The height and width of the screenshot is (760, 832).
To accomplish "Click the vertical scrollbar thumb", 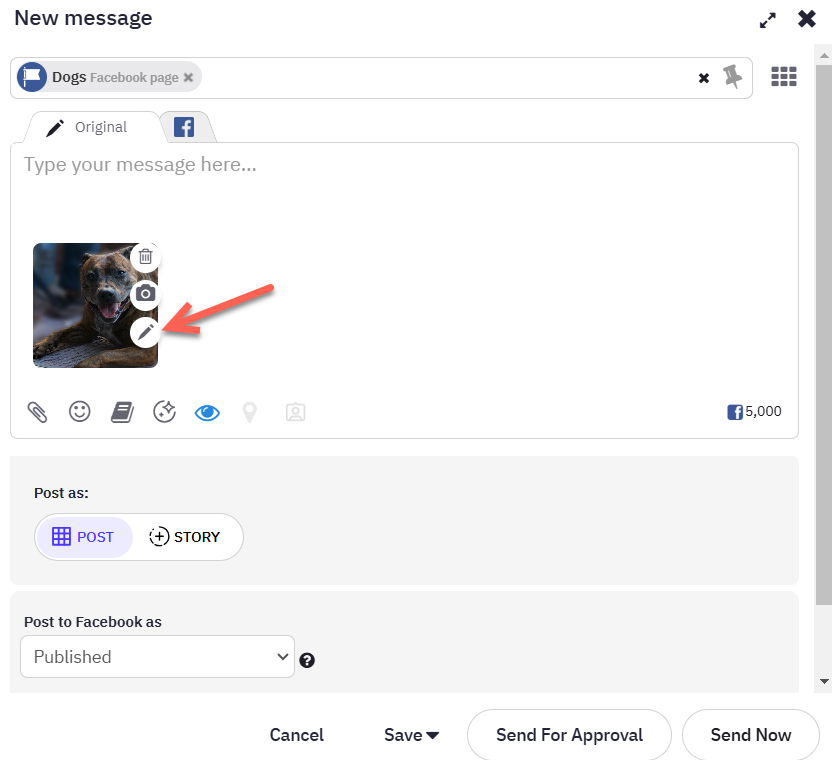I will [x=824, y=334].
